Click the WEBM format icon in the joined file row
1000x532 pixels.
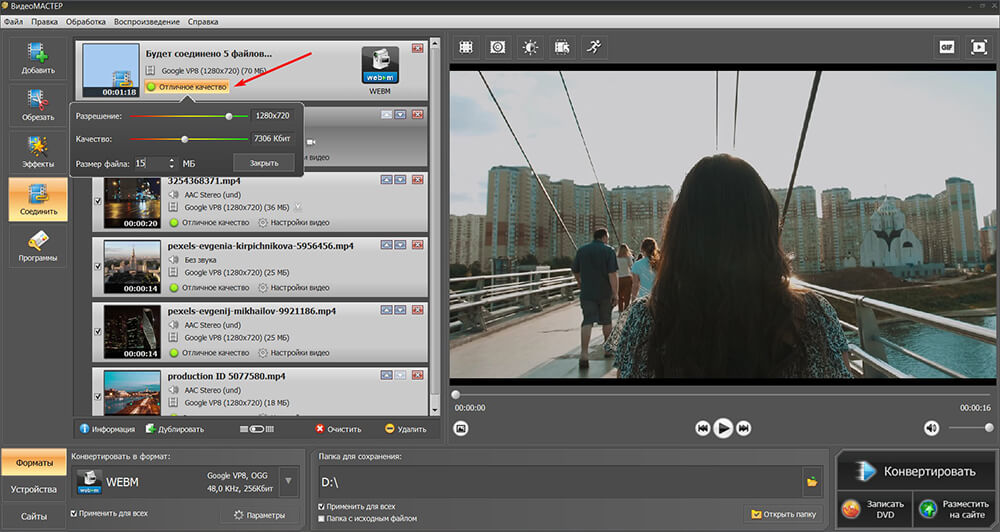pos(380,66)
